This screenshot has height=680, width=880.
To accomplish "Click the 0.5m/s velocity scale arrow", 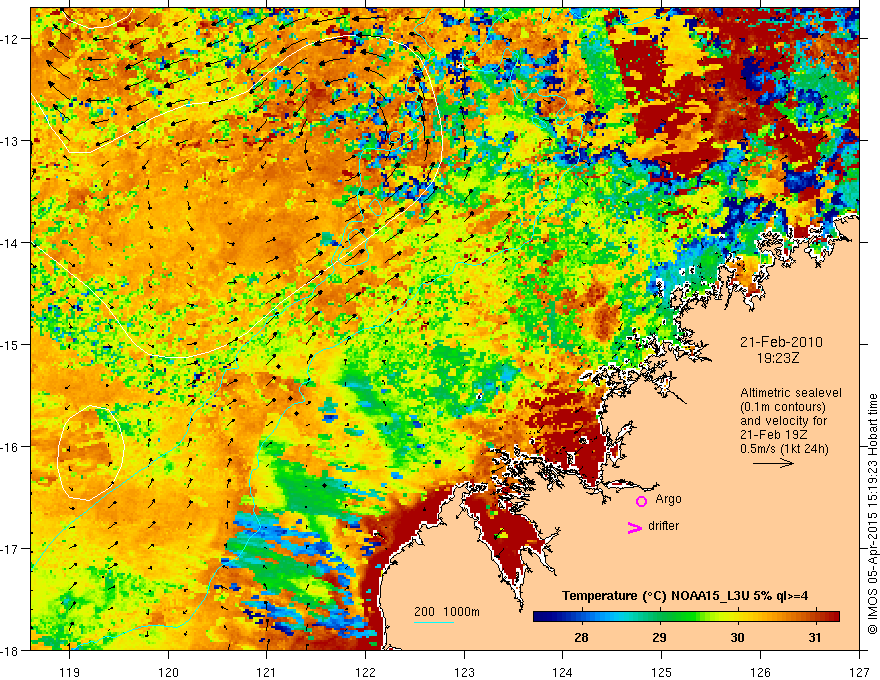I will (x=773, y=463).
